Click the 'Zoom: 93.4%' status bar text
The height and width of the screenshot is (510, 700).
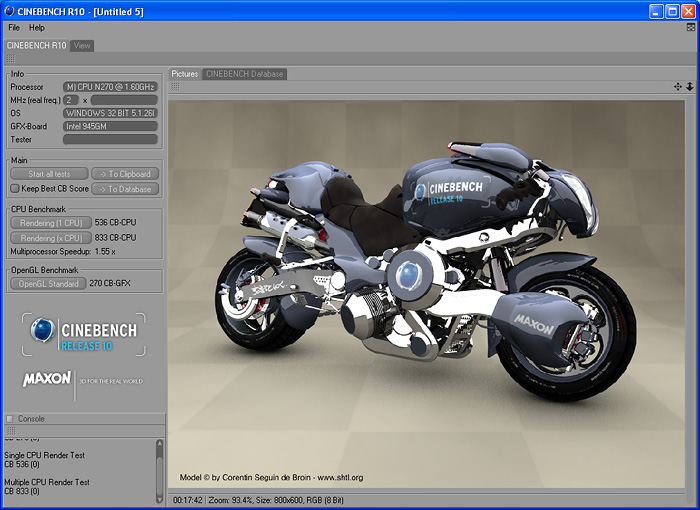coord(230,500)
